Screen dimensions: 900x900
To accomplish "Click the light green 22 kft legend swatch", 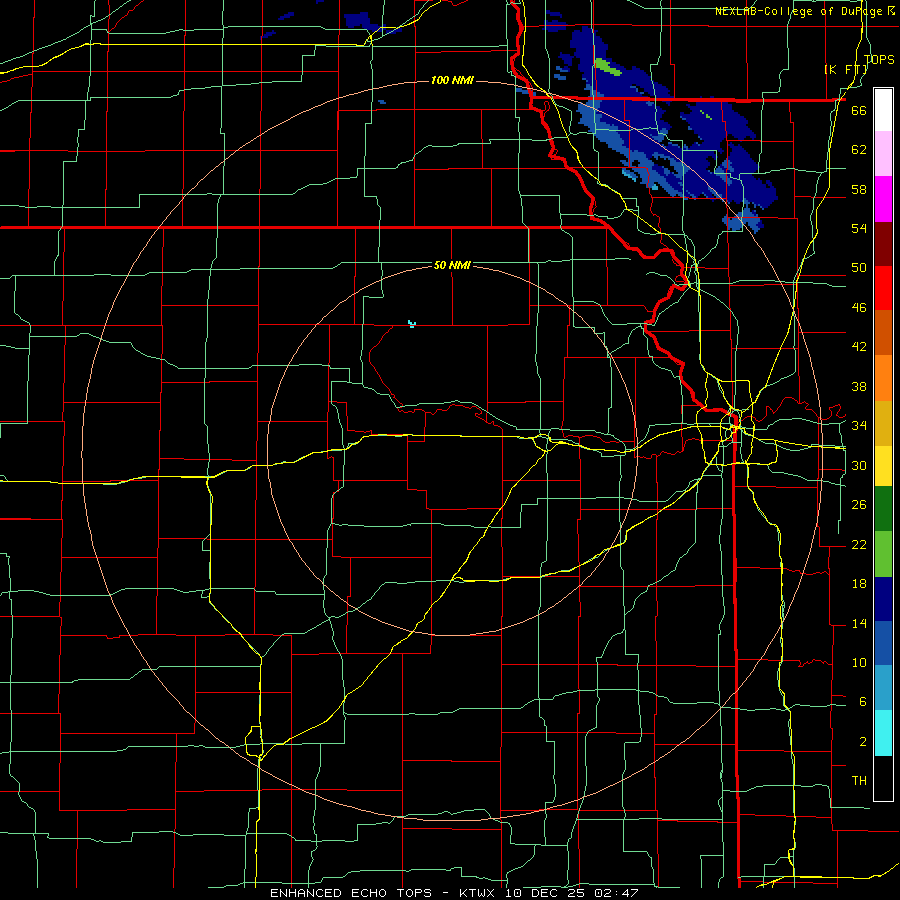I will tap(883, 554).
